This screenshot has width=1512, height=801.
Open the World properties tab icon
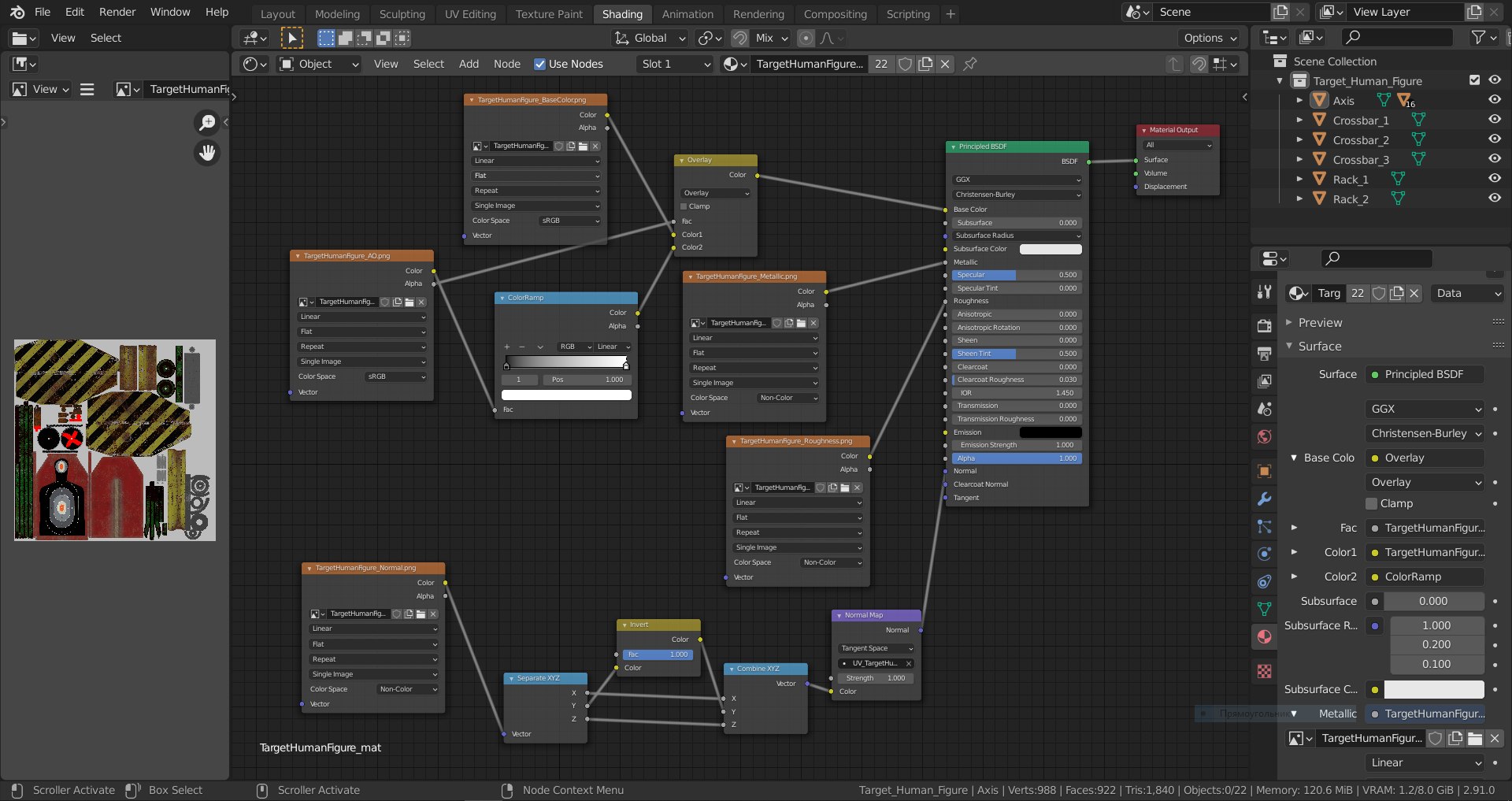[x=1264, y=436]
